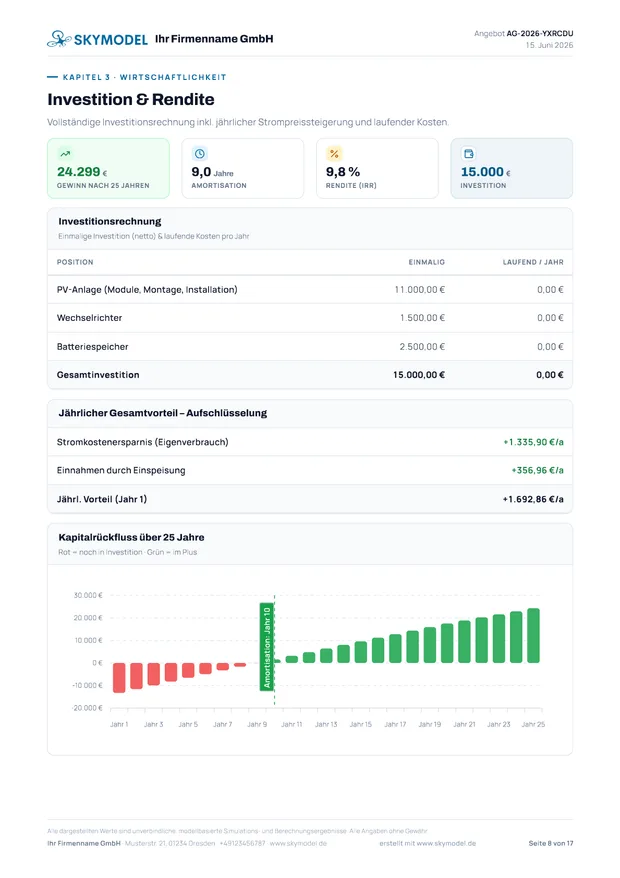Click the Jährl. Vorteil (Jahr 1) row
620x878 pixels.
310,499
